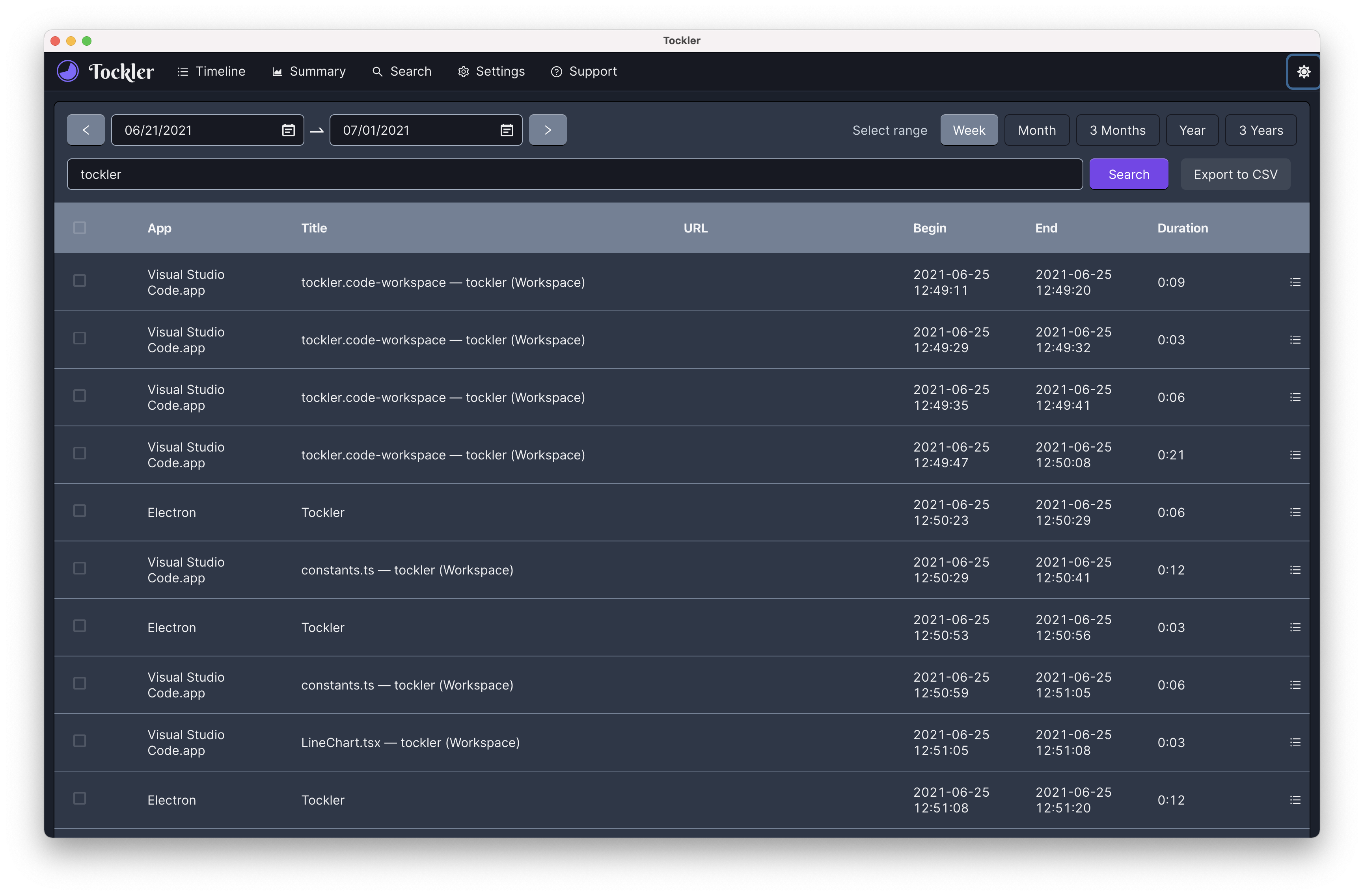The height and width of the screenshot is (896, 1364).
Task: Check the select-all header checkbox
Action: coord(80,228)
